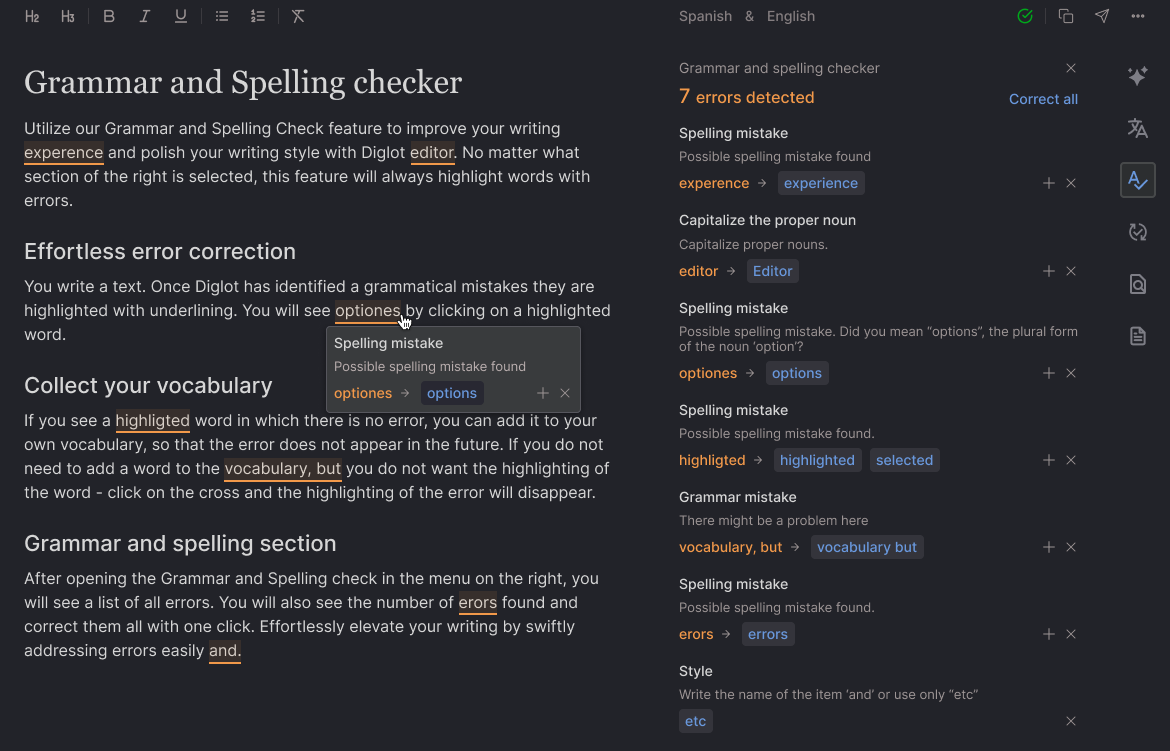Expand the English language selector

click(791, 16)
